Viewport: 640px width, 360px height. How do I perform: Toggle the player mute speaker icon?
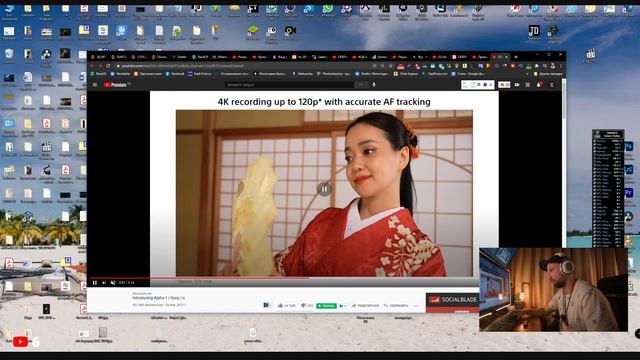point(113,282)
